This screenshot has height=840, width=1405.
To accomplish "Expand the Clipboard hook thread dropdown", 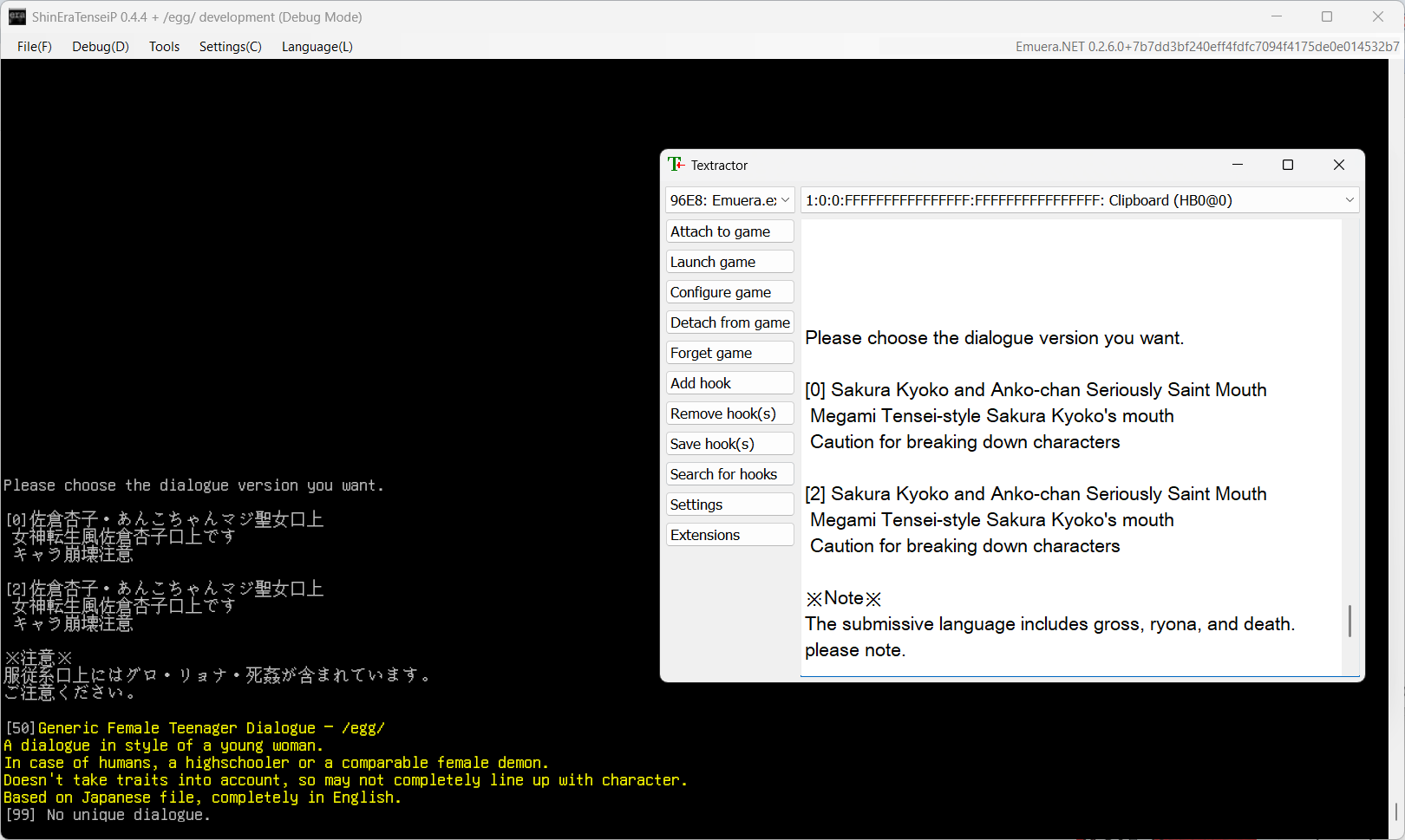I will [1079, 200].
